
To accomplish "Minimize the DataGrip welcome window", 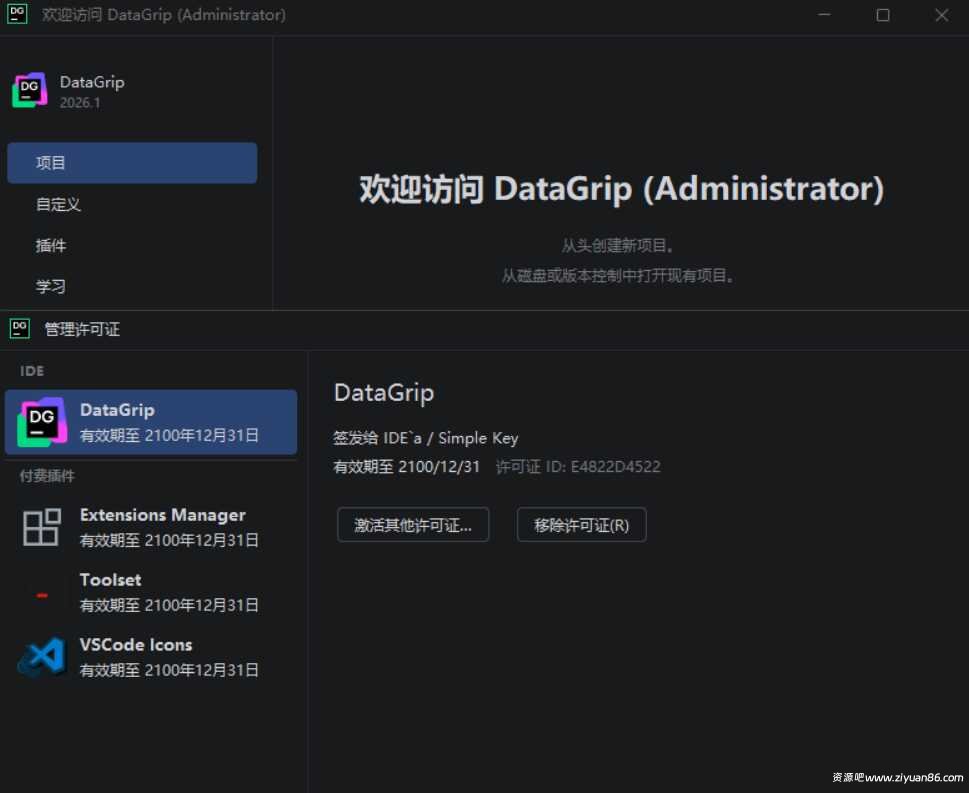I will [824, 15].
